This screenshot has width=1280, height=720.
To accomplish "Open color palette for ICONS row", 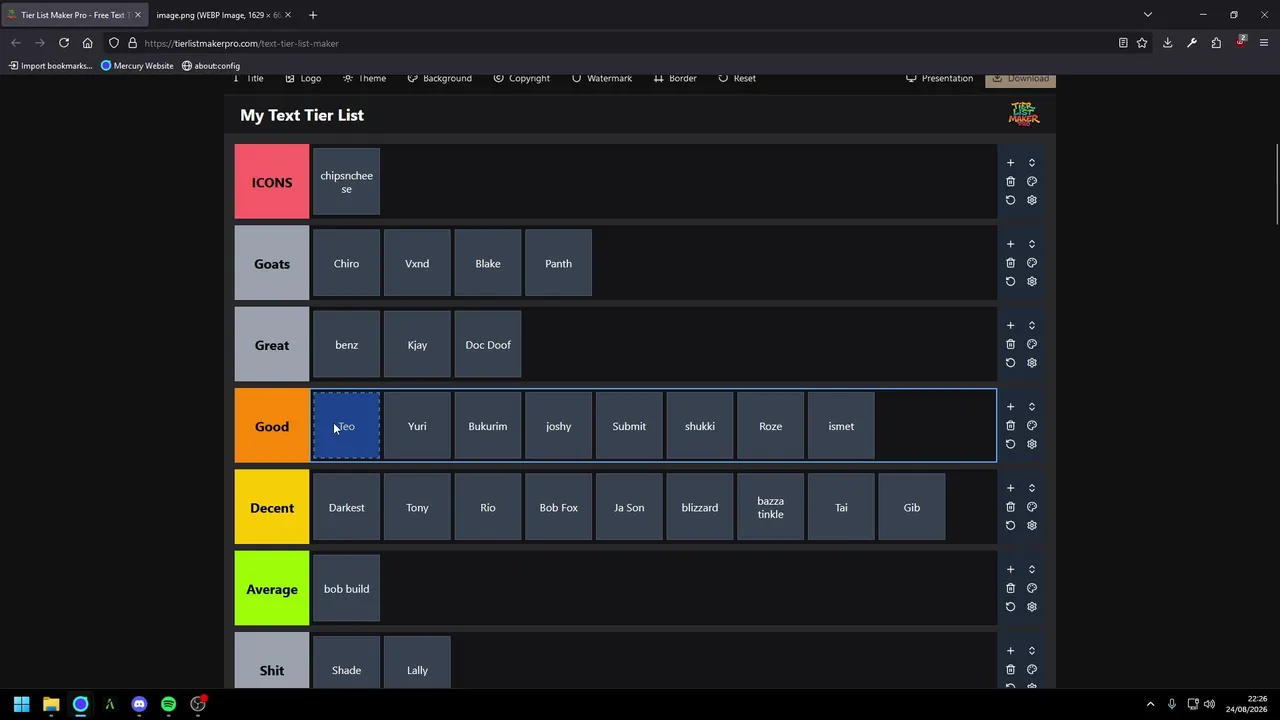I will pyautogui.click(x=1032, y=182).
